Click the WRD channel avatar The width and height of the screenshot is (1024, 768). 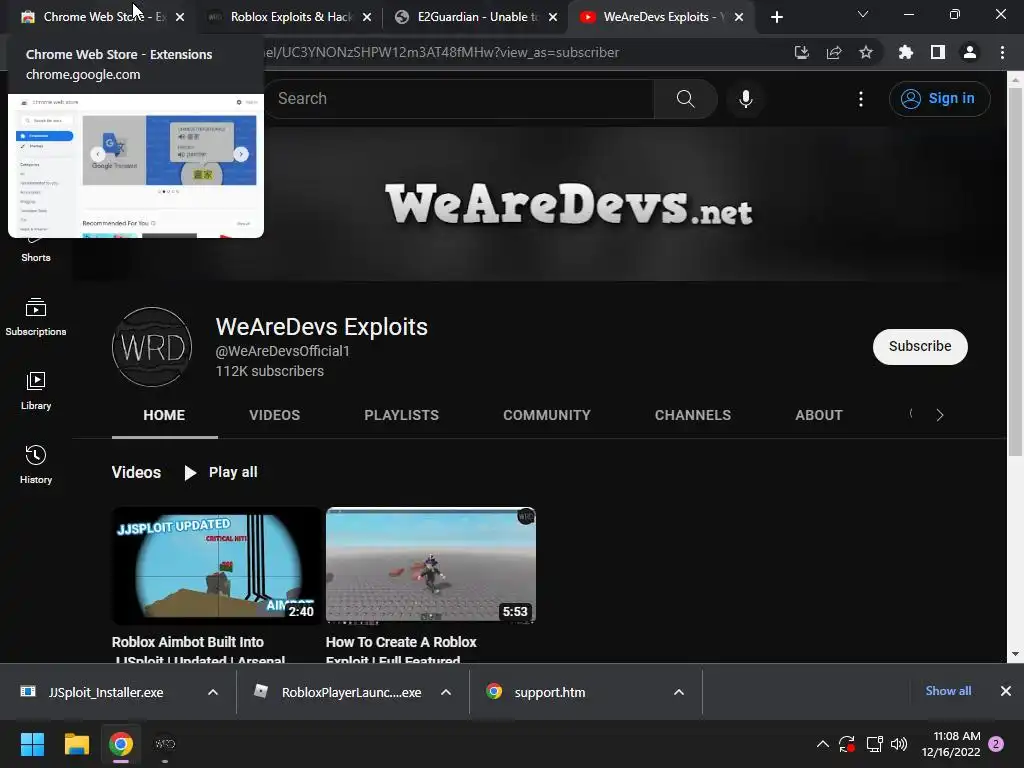152,347
